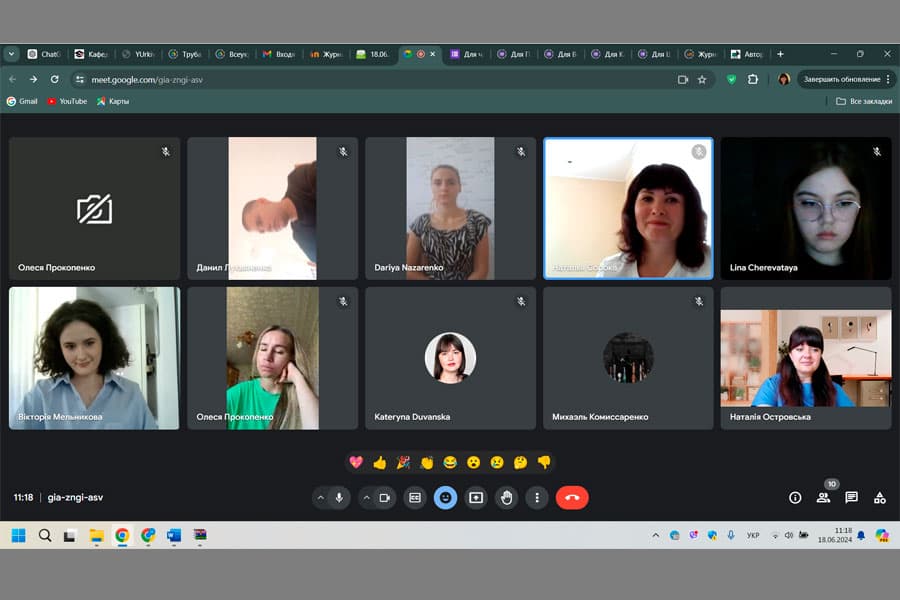The image size is (900, 600).
Task: Send the clapping hands reaction
Action: (426, 462)
